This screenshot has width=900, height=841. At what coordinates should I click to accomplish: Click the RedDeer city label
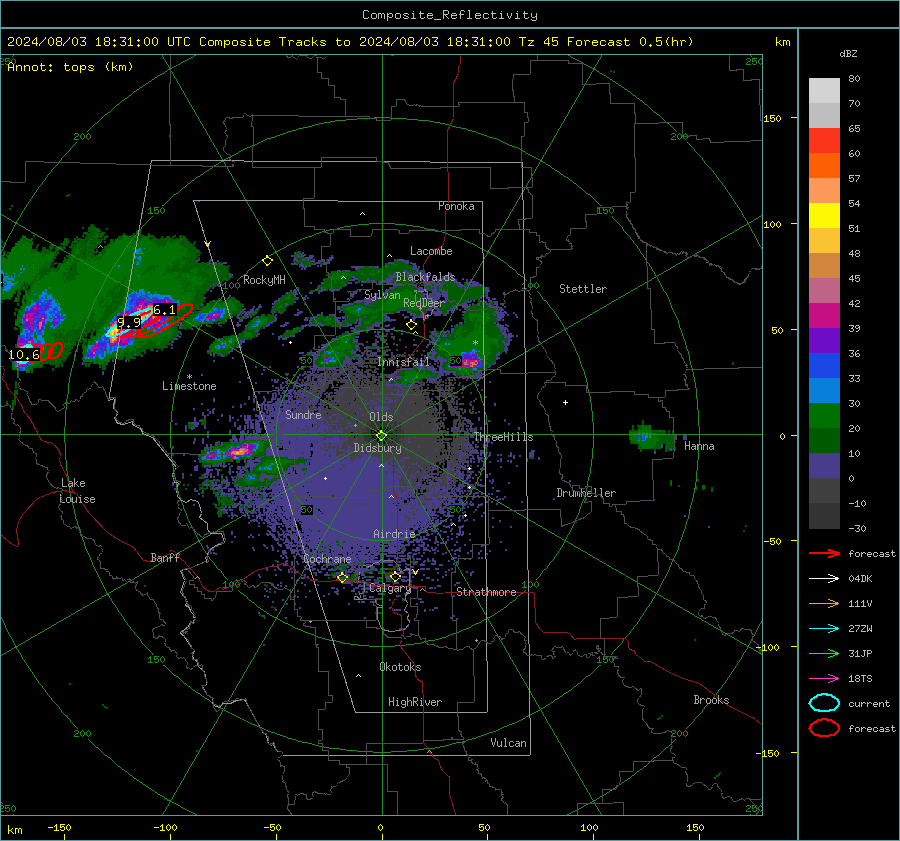click(x=424, y=303)
